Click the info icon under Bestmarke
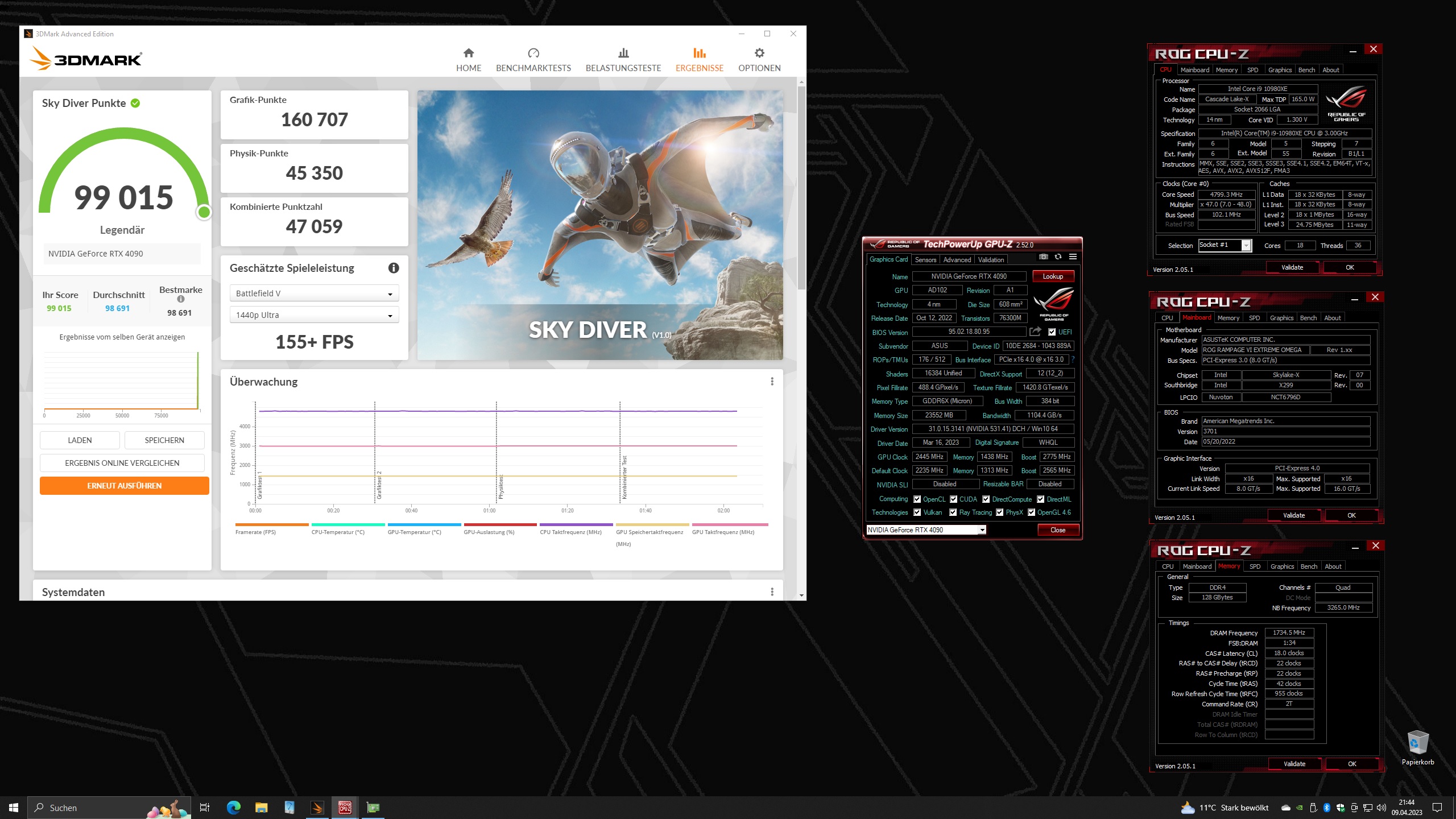This screenshot has width=1456, height=819. pyautogui.click(x=181, y=299)
